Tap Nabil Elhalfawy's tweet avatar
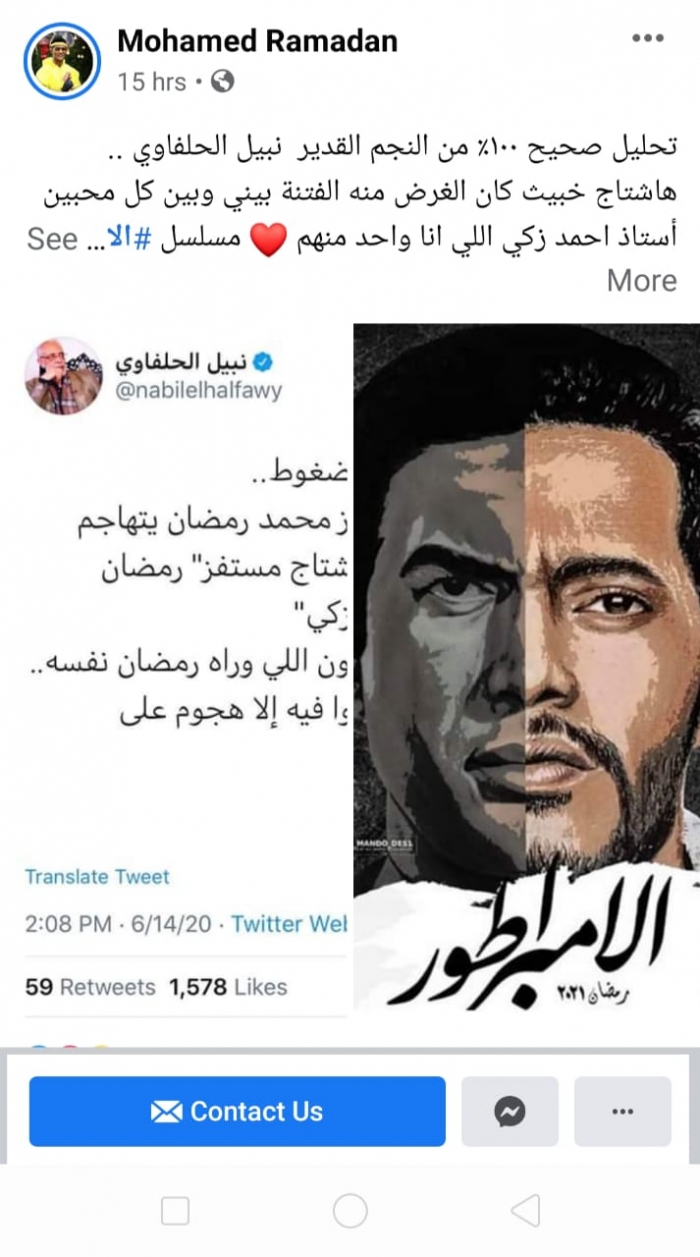This screenshot has width=700, height=1257. point(63,376)
